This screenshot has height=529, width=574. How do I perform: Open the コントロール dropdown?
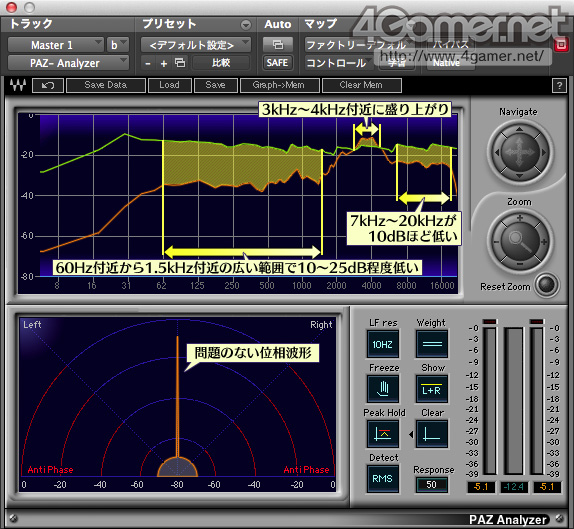(x=339, y=63)
